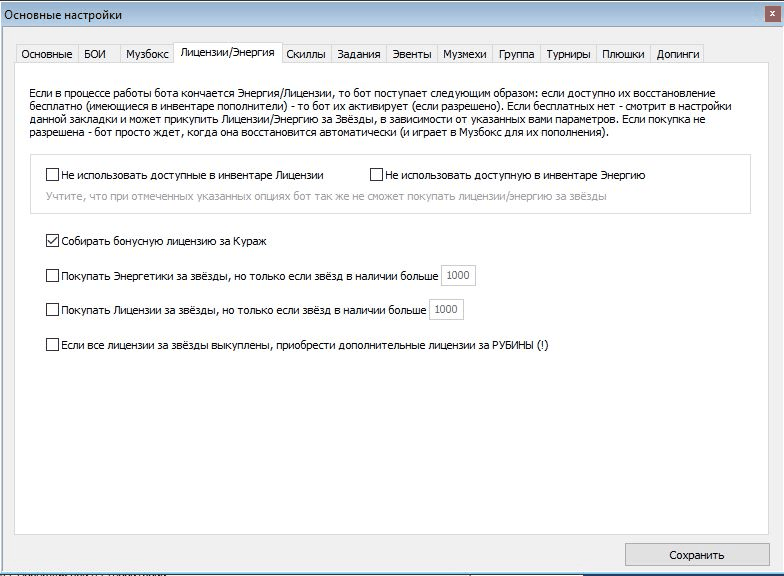Open the Турниры tab
Viewport: 784px width, 576px height.
click(x=568, y=54)
